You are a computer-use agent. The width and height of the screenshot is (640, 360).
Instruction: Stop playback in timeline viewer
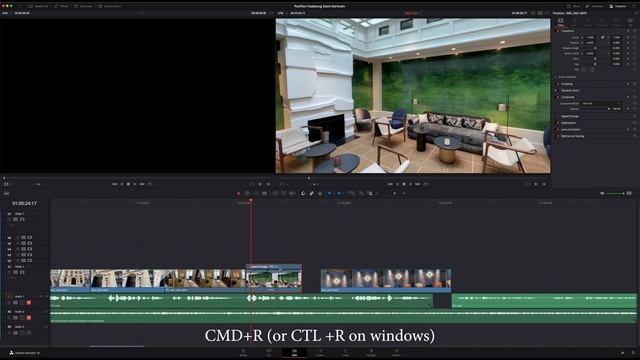pos(404,184)
